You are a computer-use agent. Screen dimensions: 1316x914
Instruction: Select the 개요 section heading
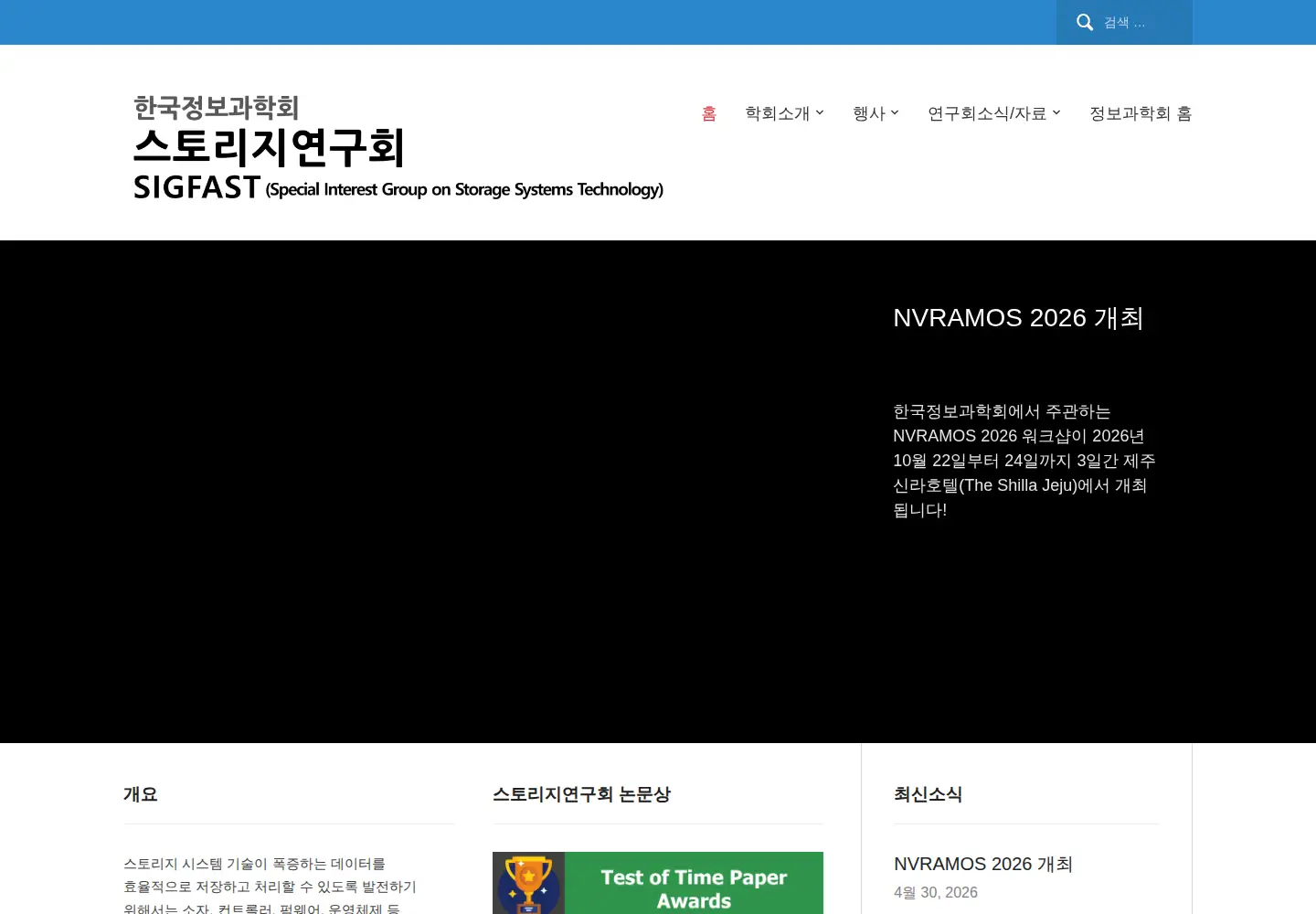pyautogui.click(x=141, y=794)
